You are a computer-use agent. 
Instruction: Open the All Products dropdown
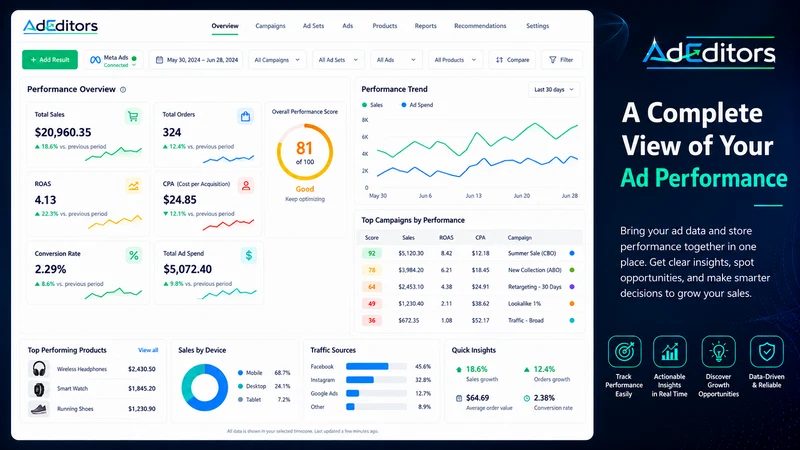(x=455, y=60)
